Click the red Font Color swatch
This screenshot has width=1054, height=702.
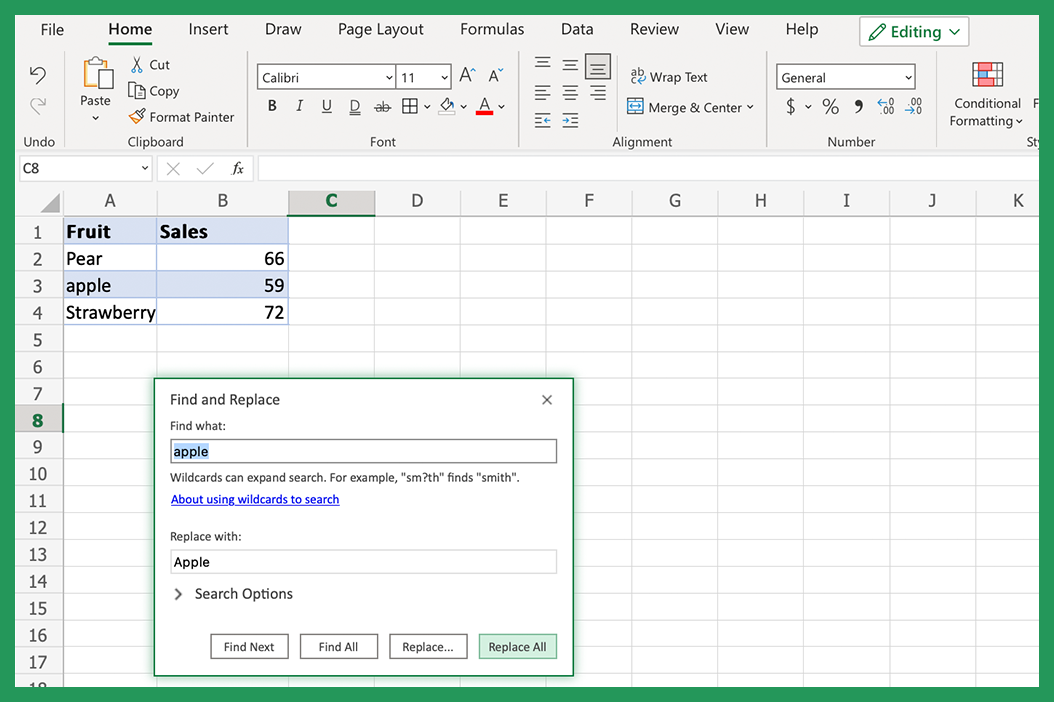[483, 105]
